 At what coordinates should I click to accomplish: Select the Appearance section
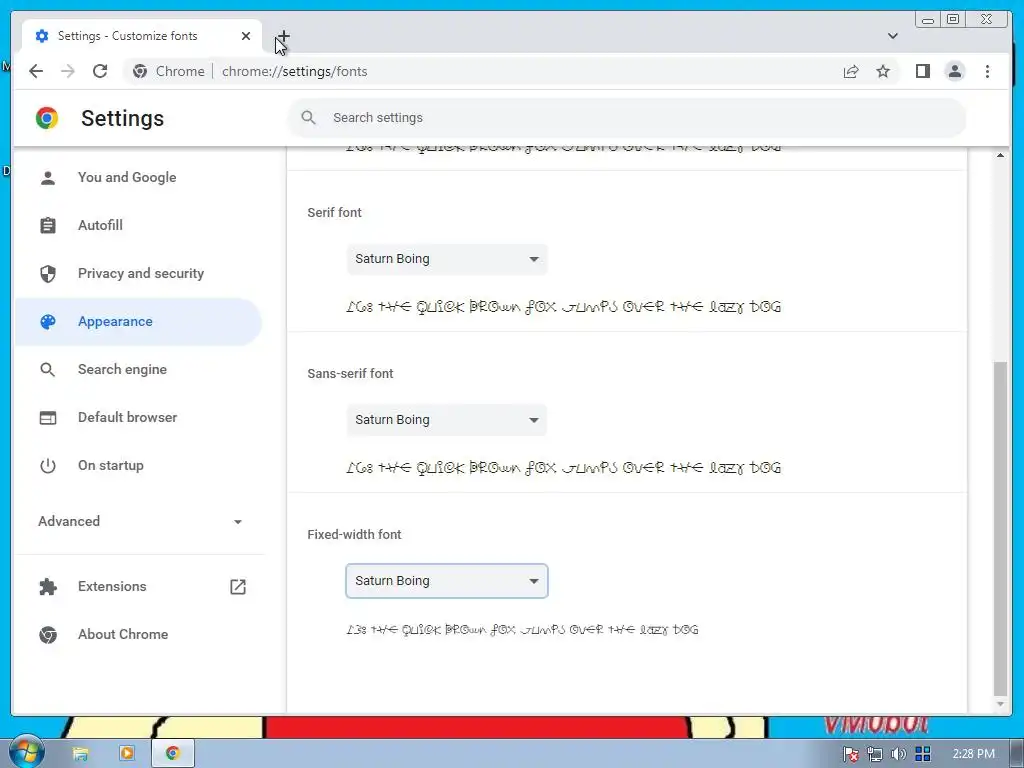[138, 321]
